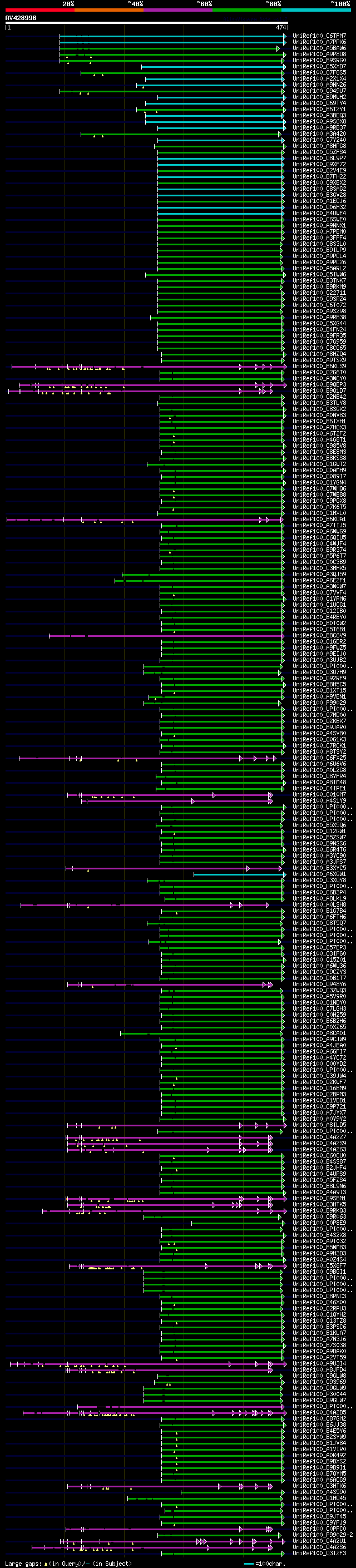Image resolution: width=356 pixels, height=1568 pixels.
Task: Select the UniRef100_A2X1X4 hit
Action: click(x=319, y=78)
